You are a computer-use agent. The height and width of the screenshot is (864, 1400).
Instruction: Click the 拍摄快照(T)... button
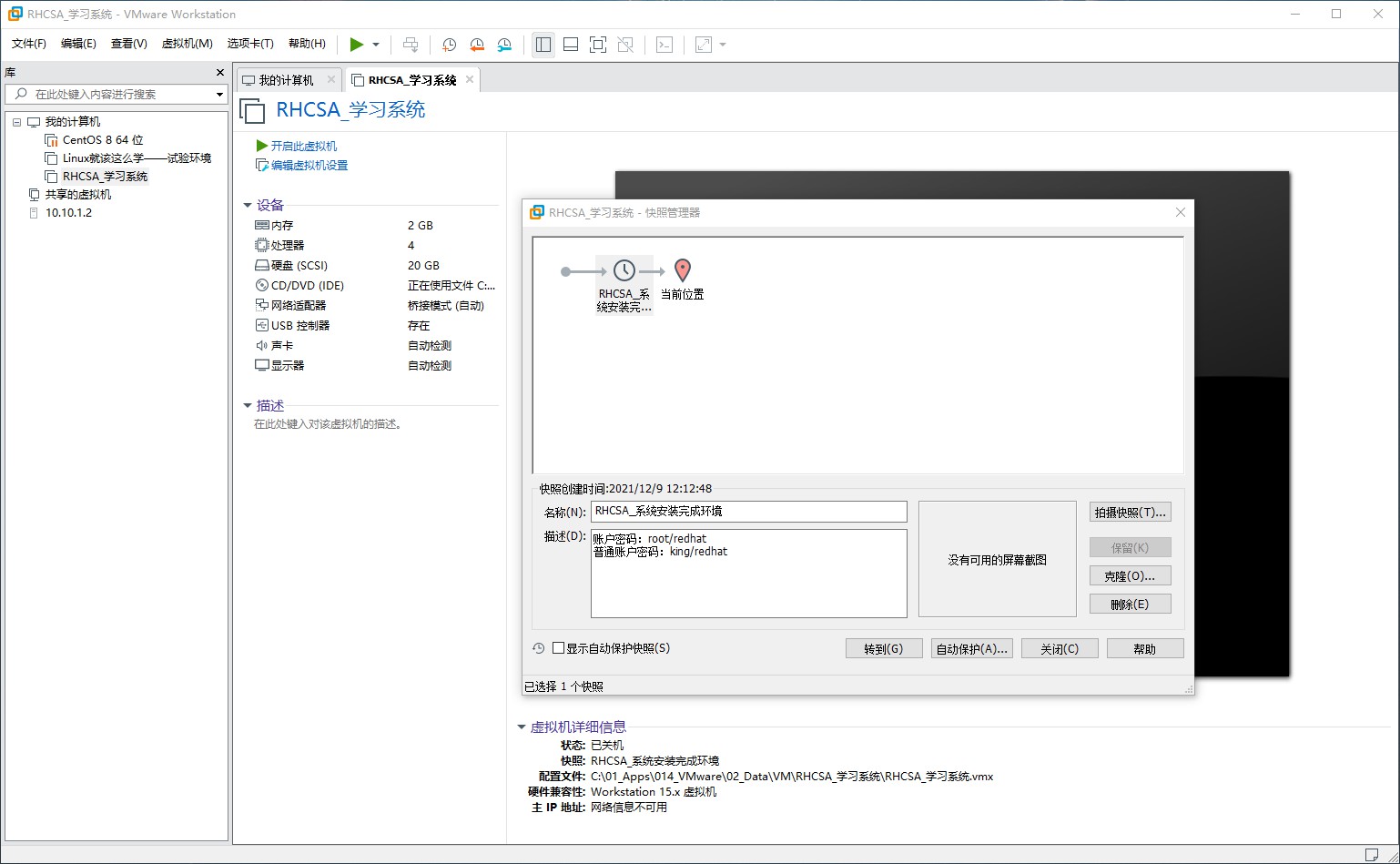tap(1130, 513)
